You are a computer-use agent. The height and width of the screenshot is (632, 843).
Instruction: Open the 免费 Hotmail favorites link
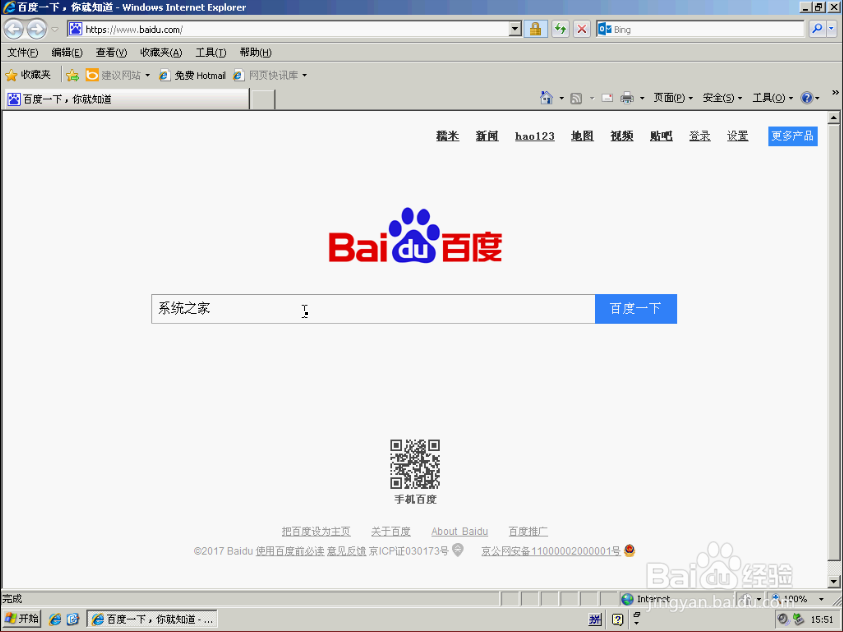[192, 75]
